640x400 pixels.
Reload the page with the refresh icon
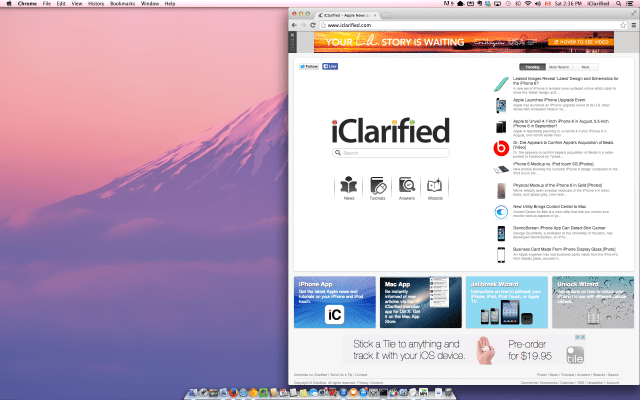point(313,25)
